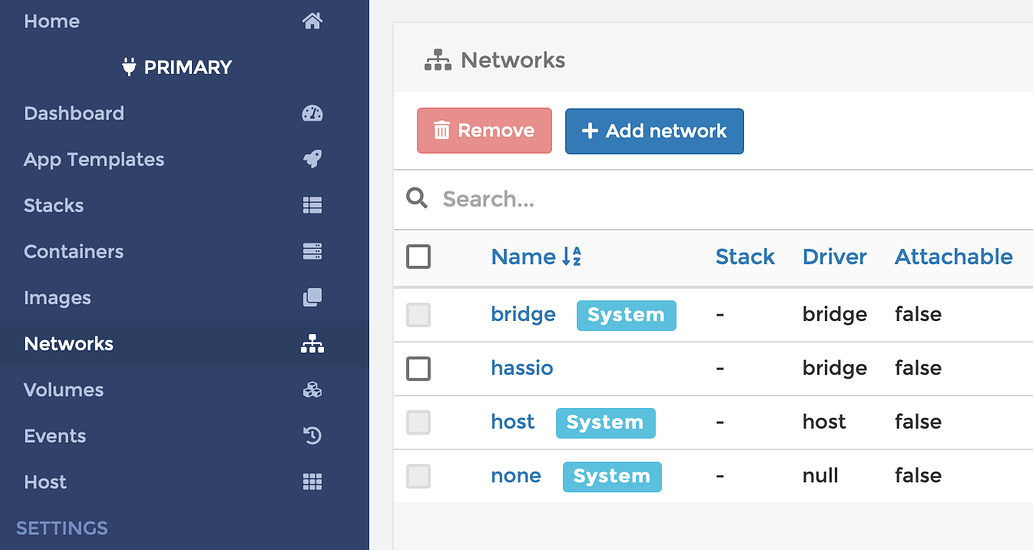Click the Images clone icon
This screenshot has width=1033, height=550.
pyautogui.click(x=312, y=298)
